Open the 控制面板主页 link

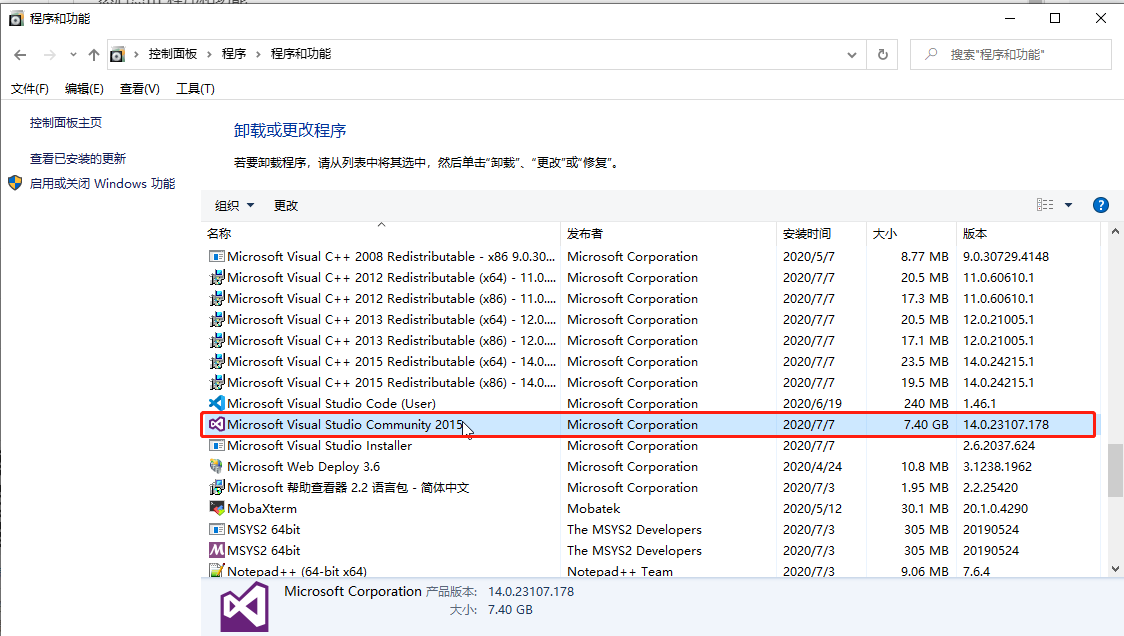tap(66, 123)
